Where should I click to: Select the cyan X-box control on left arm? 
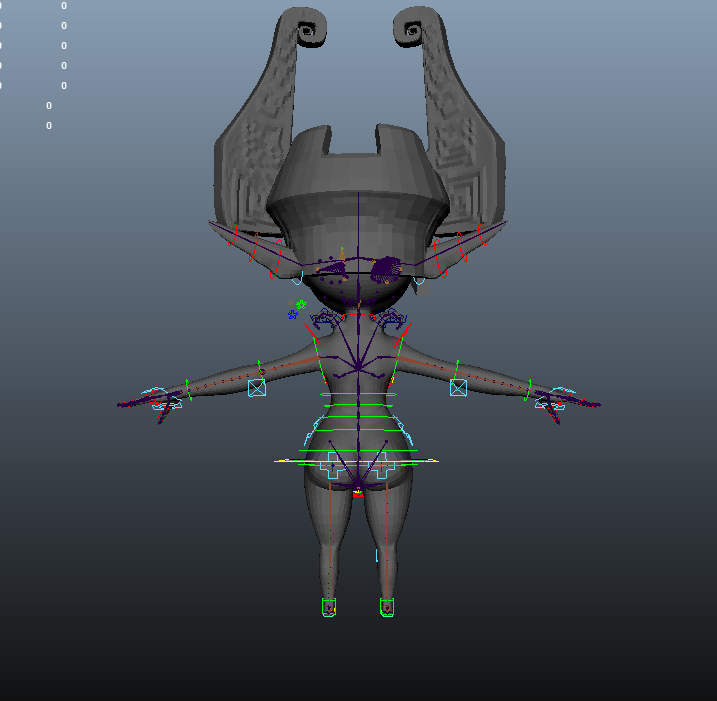point(257,388)
